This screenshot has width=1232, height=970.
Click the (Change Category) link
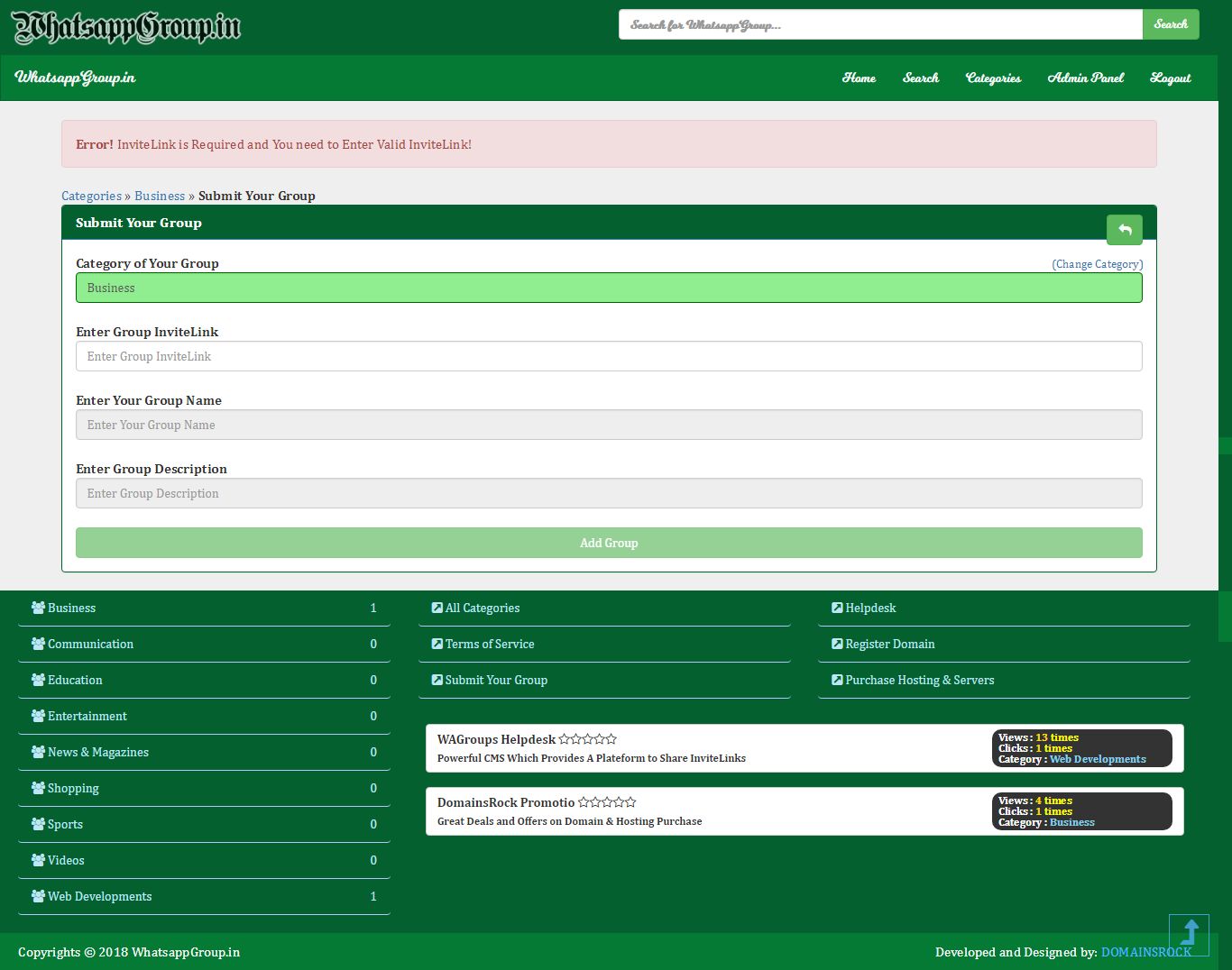[1098, 264]
